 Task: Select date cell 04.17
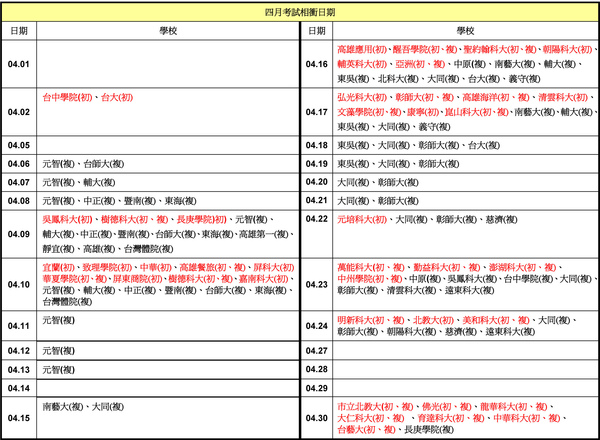pyautogui.click(x=316, y=112)
